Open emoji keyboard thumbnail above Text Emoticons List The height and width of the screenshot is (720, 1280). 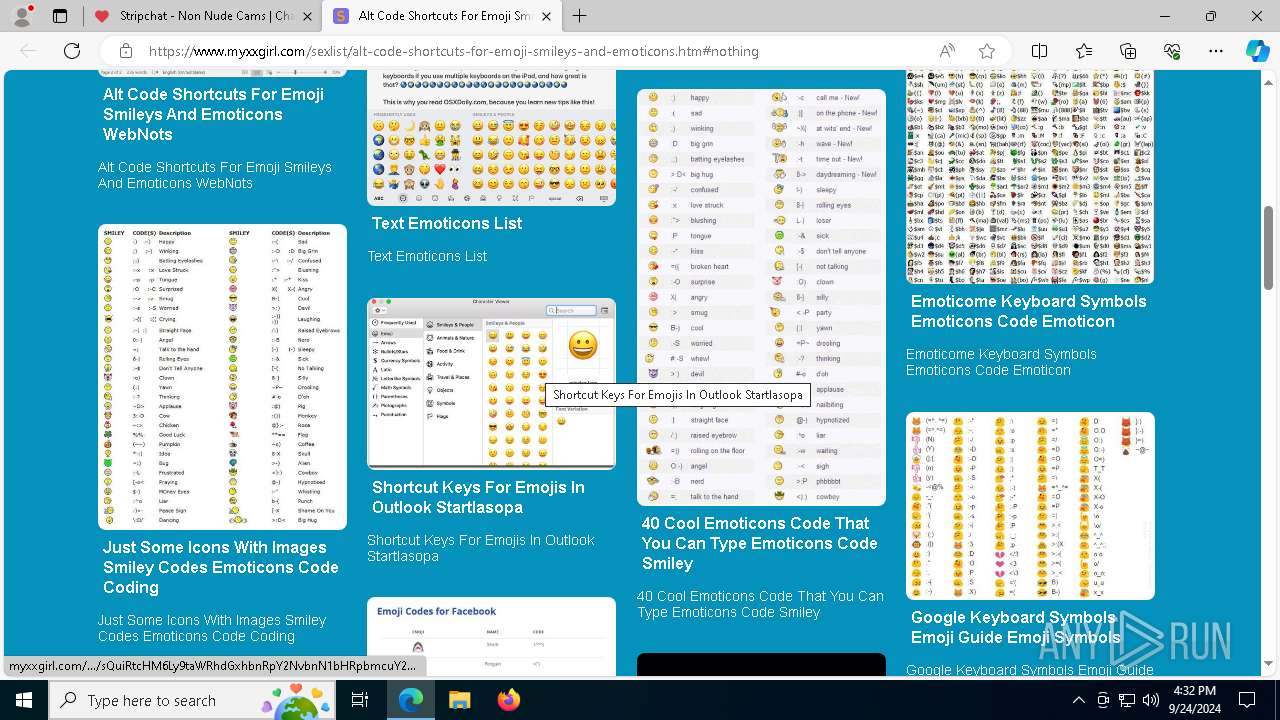(491, 138)
